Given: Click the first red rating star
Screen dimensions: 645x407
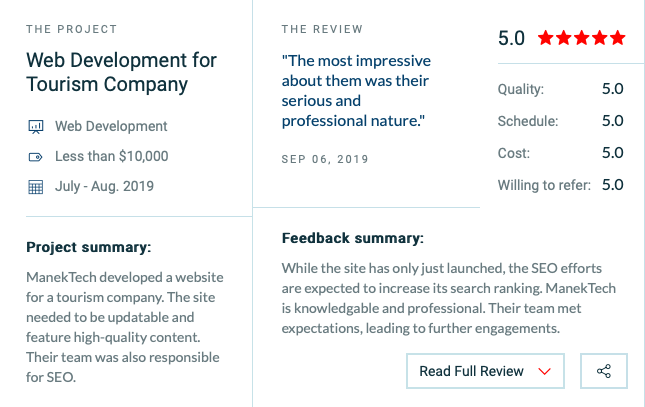Looking at the screenshot, I should [545, 38].
